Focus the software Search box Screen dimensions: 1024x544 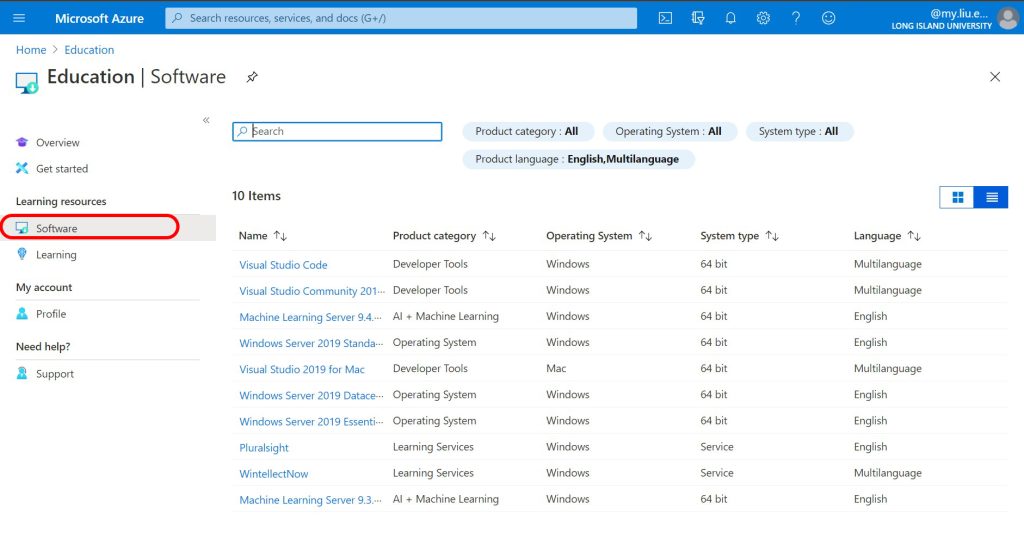[x=337, y=131]
